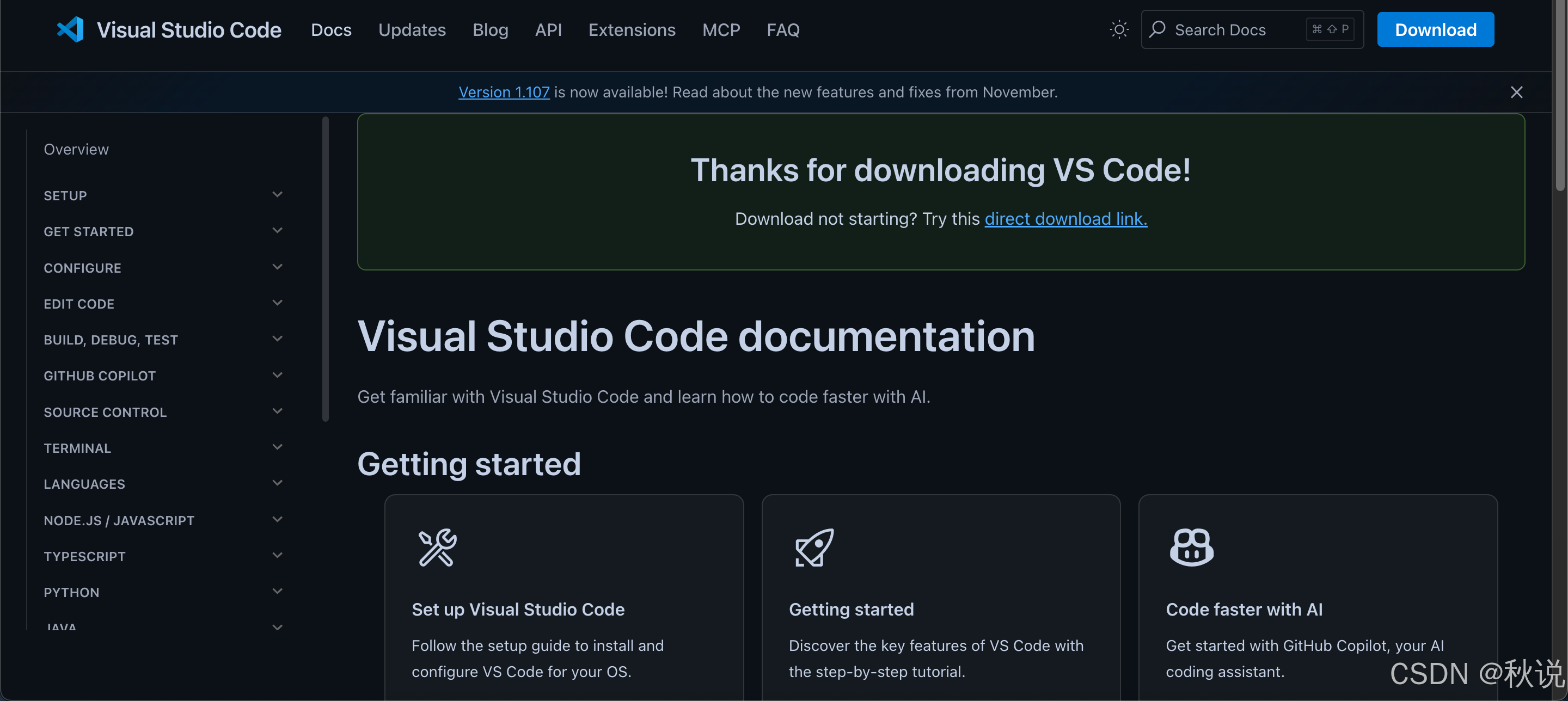This screenshot has height=701, width=1568.
Task: Select Overview in the sidebar
Action: coord(76,149)
